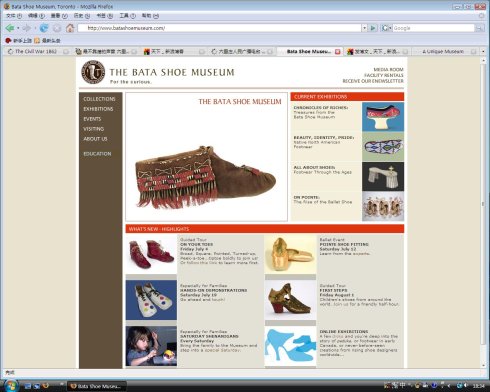Click the search magnifier icon by the Google box

(x=479, y=28)
